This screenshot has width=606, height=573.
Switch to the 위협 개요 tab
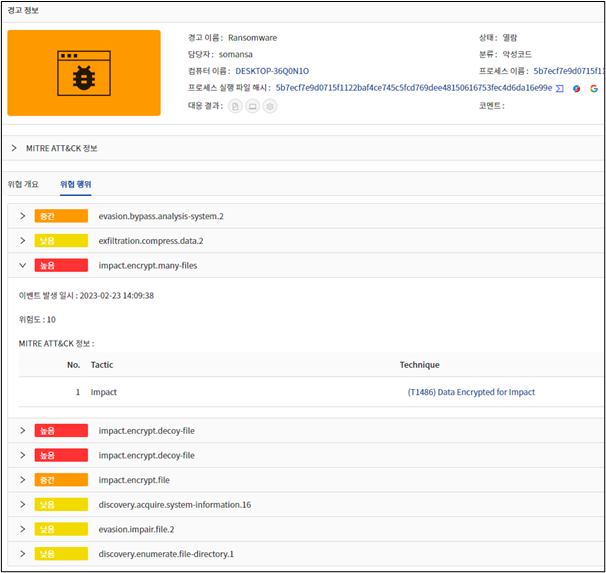click(x=23, y=184)
